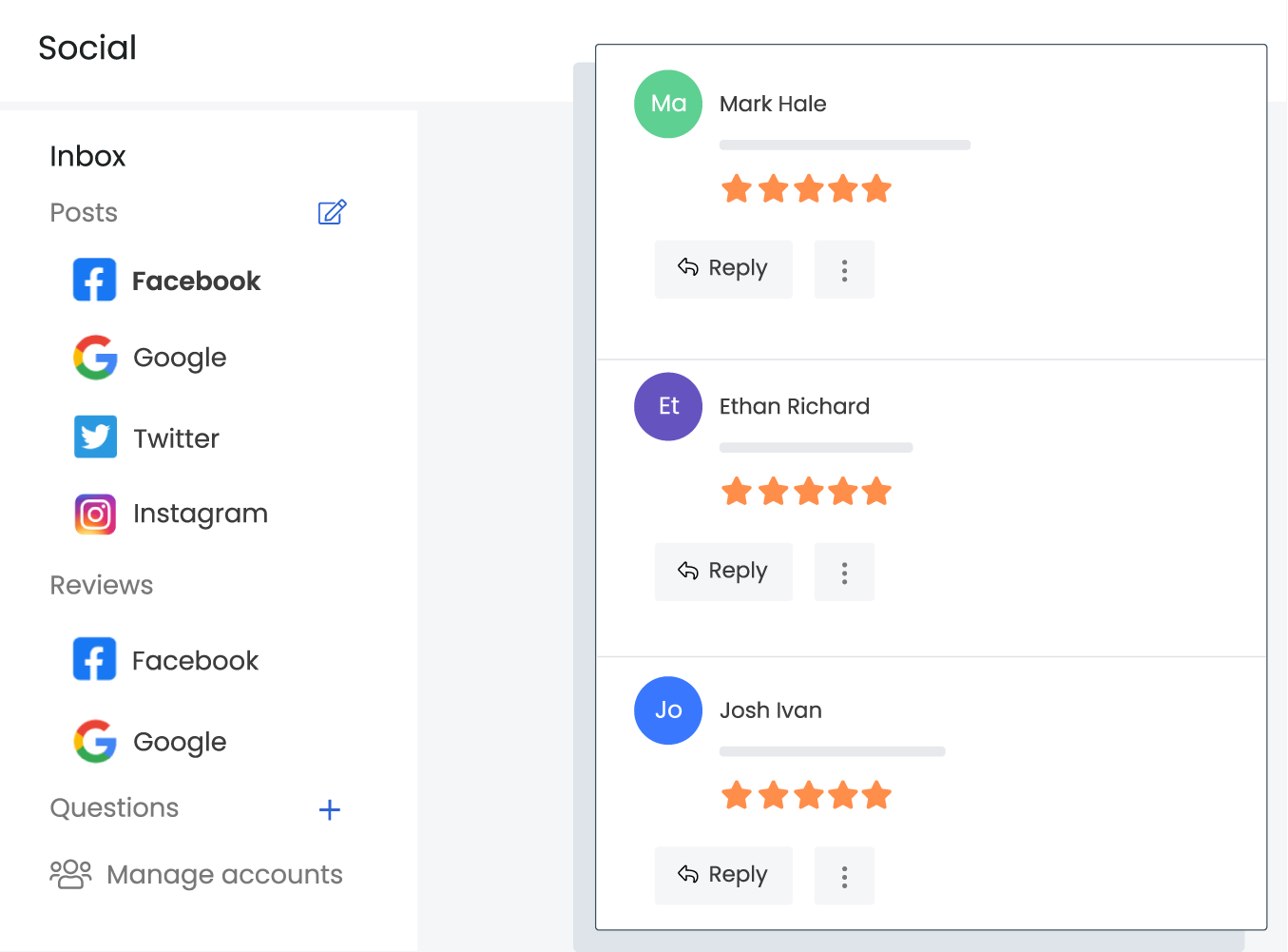The height and width of the screenshot is (952, 1288).
Task: Select Google under Posts
Action: (x=151, y=358)
